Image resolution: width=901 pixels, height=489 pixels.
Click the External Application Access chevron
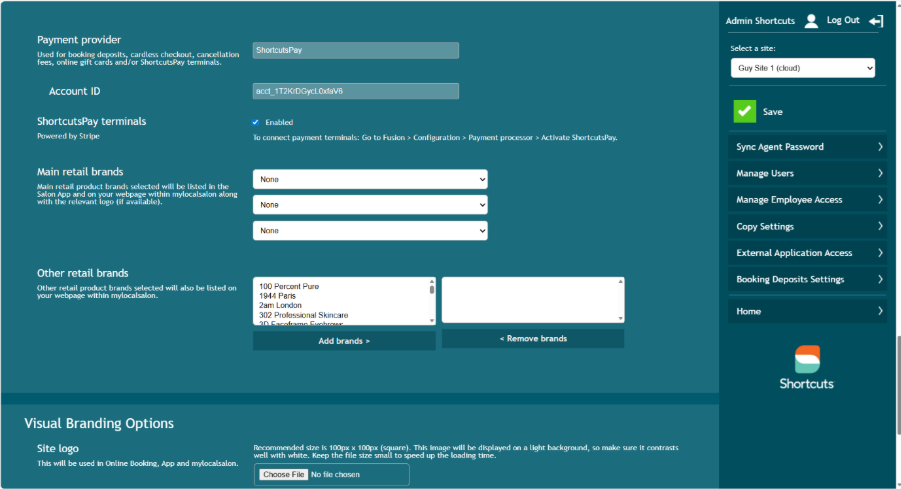(x=880, y=252)
